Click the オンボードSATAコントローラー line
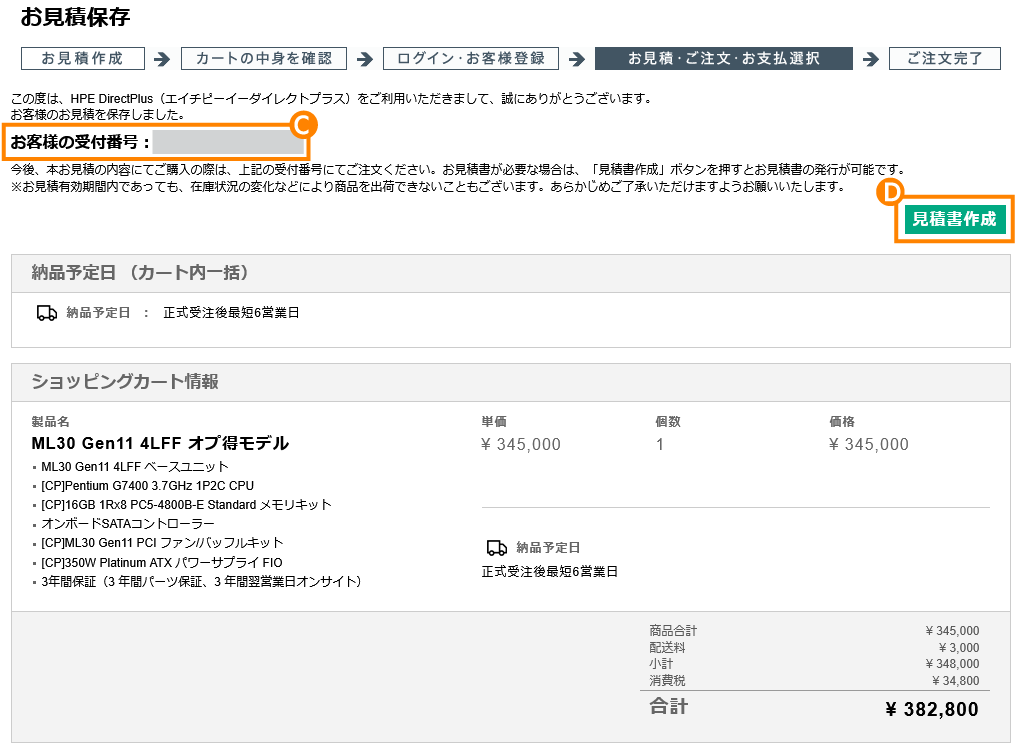Viewport: 1018px width, 752px height. pos(128,523)
